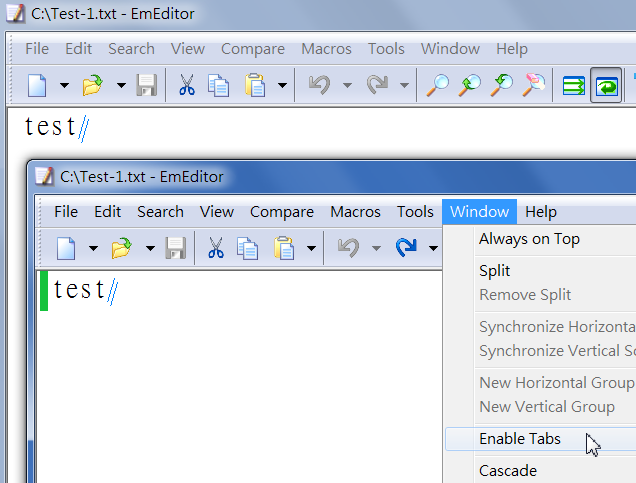Click Undo icon in front window
Viewport: 636px width, 483px height.
coord(348,248)
